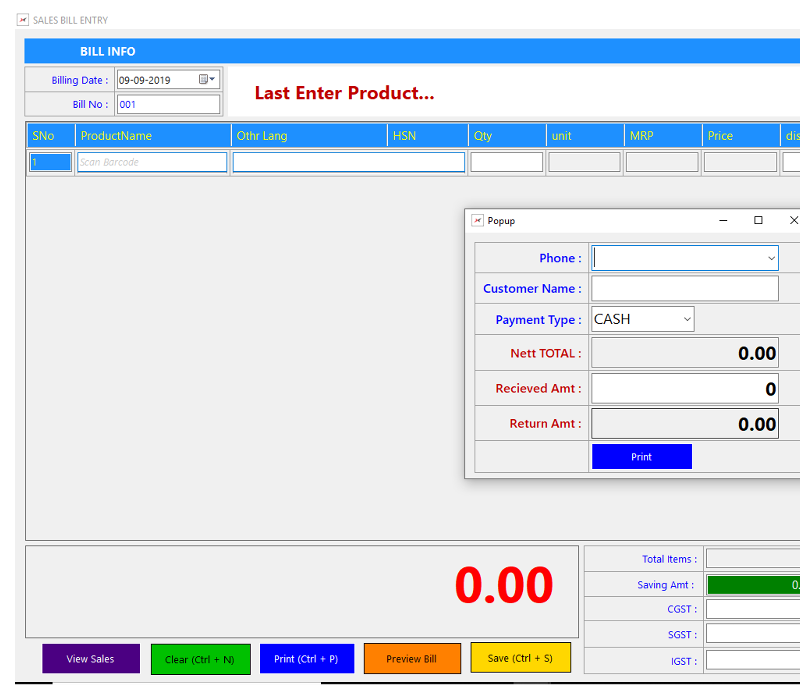Click the purple View Sales button
Viewport: 800px width, 700px height.
tap(91, 659)
